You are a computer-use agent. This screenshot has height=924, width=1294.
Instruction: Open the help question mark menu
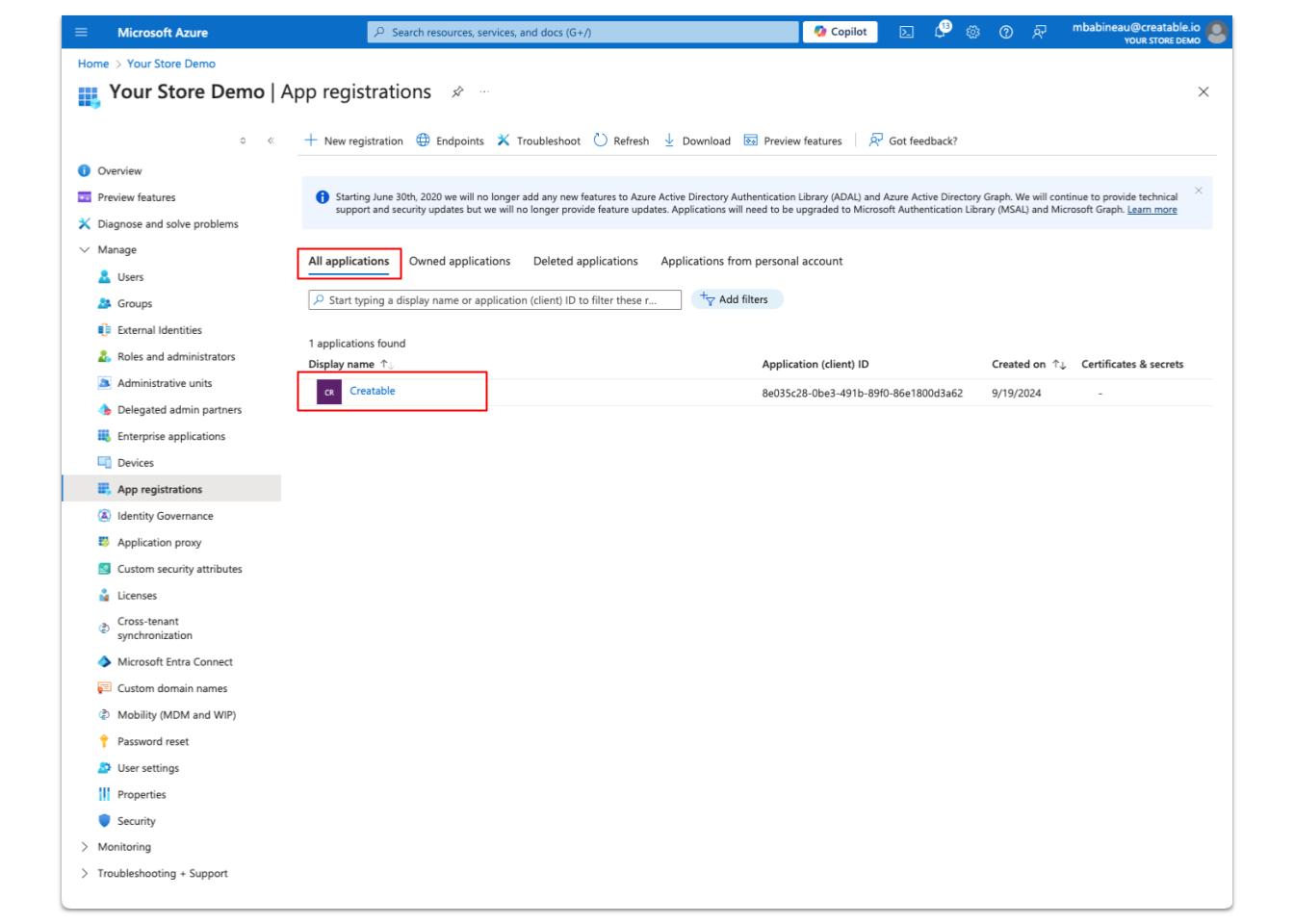pyautogui.click(x=1006, y=32)
